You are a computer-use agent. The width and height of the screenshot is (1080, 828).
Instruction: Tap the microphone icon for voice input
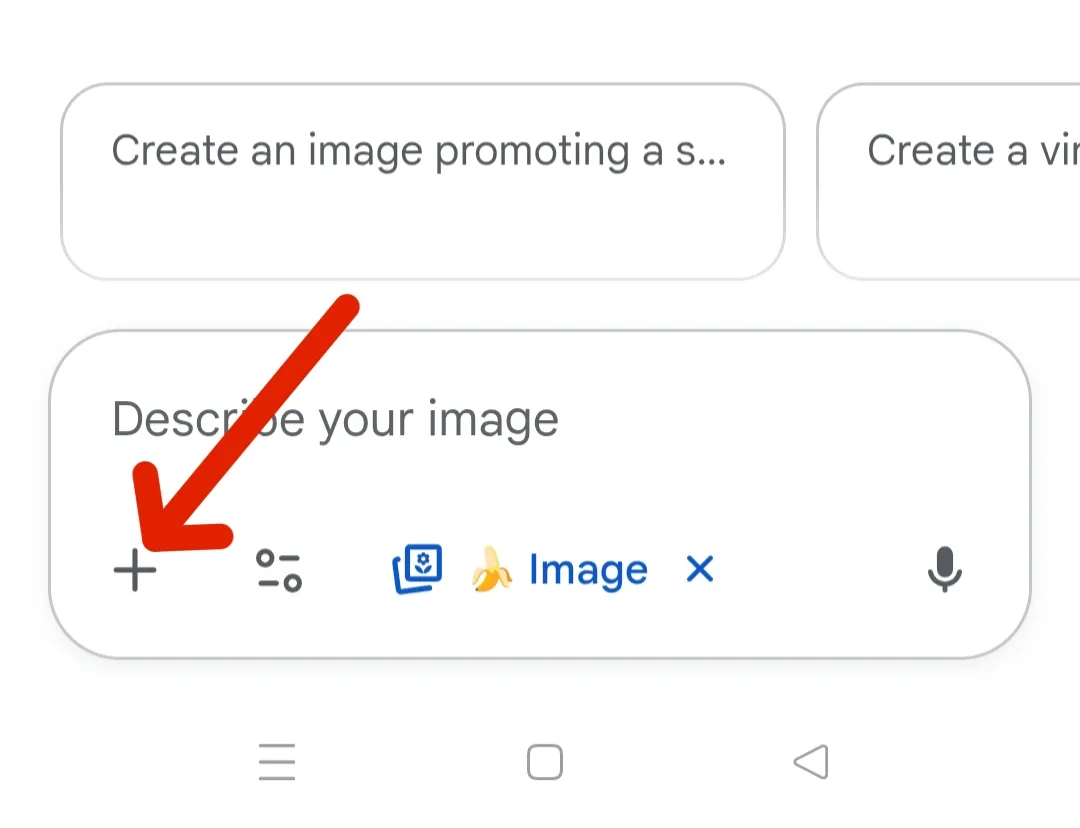[x=946, y=570]
